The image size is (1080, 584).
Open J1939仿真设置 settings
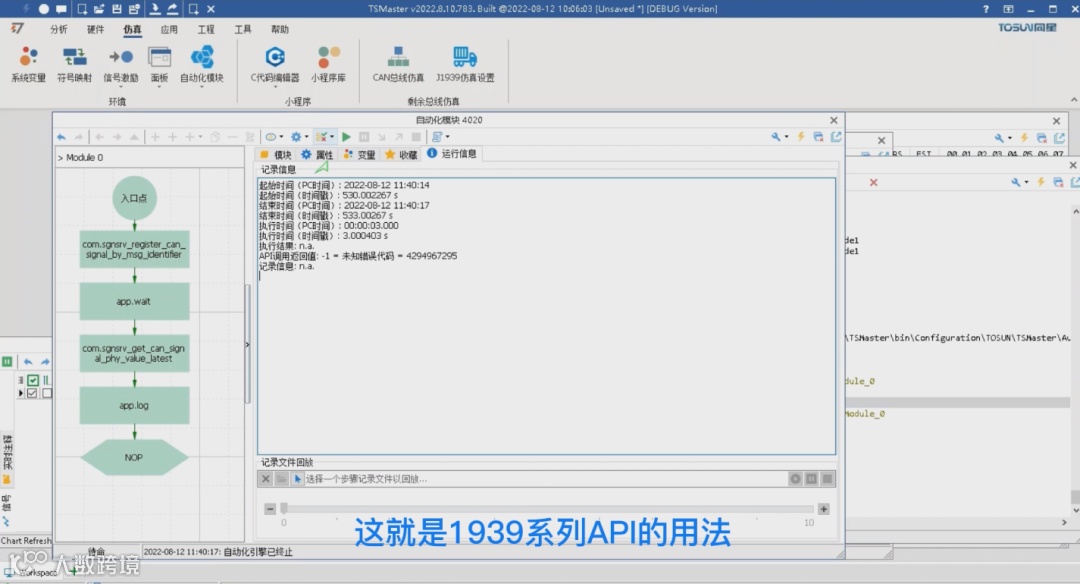coord(465,64)
